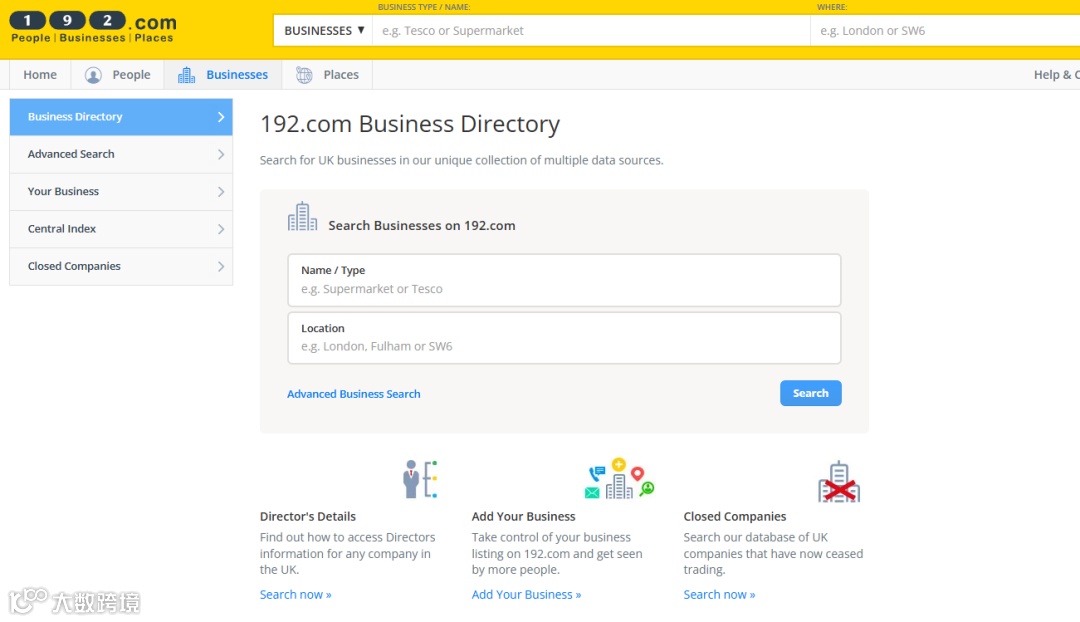Focus the top Where location field
The width and height of the screenshot is (1080, 622).
pyautogui.click(x=945, y=31)
